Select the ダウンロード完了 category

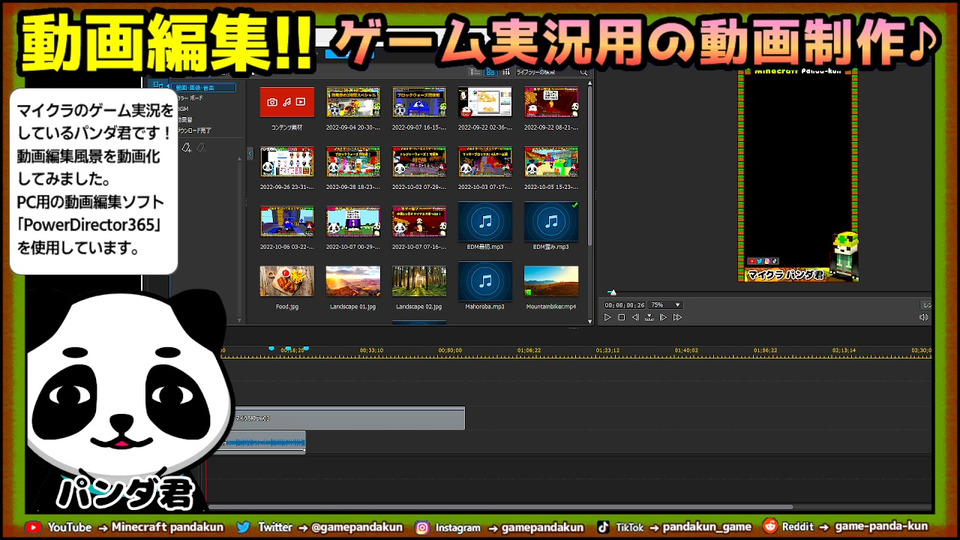(x=193, y=130)
